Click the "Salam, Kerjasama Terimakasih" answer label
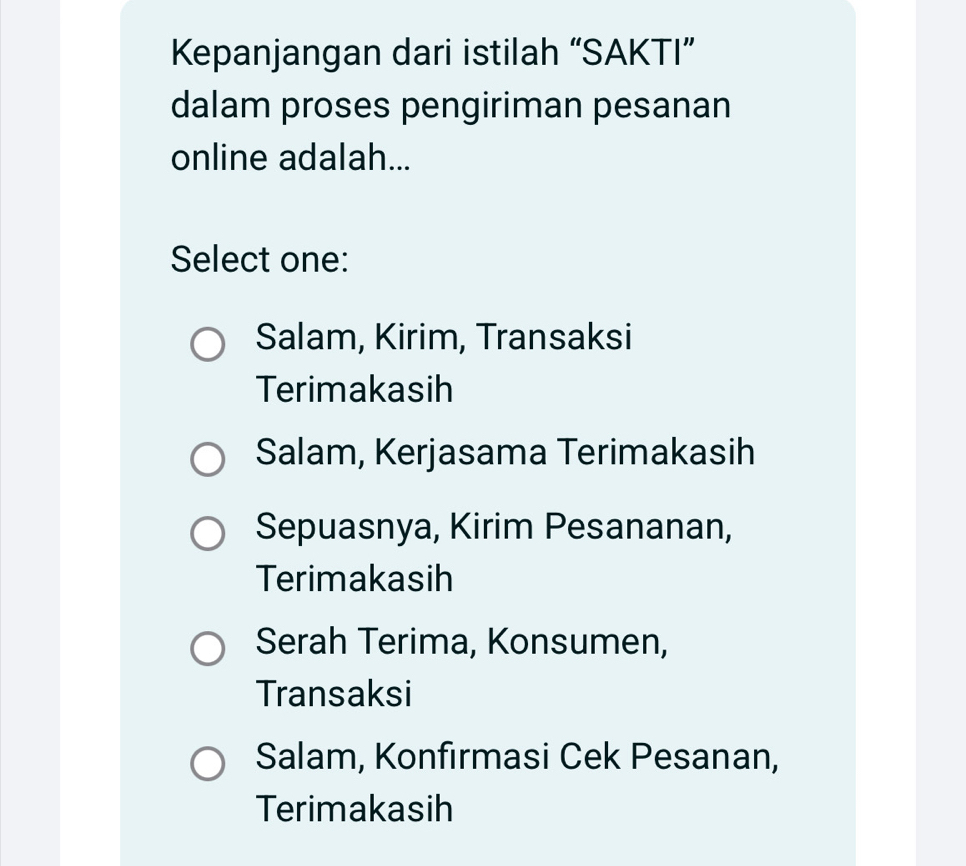Screen dimensions: 966x866 click(505, 452)
